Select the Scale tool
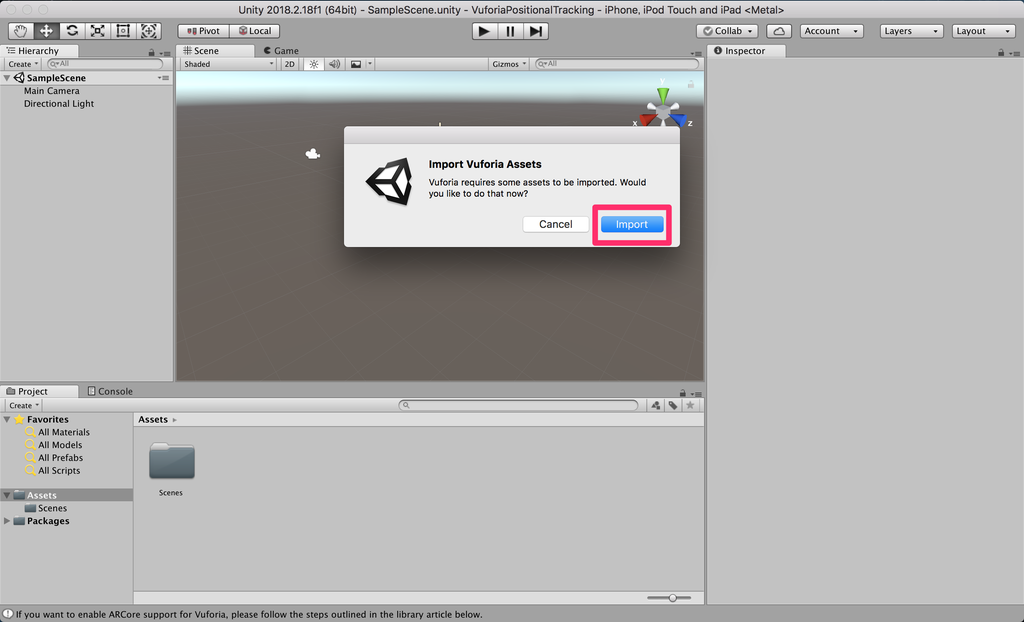This screenshot has height=622, width=1024. click(97, 31)
